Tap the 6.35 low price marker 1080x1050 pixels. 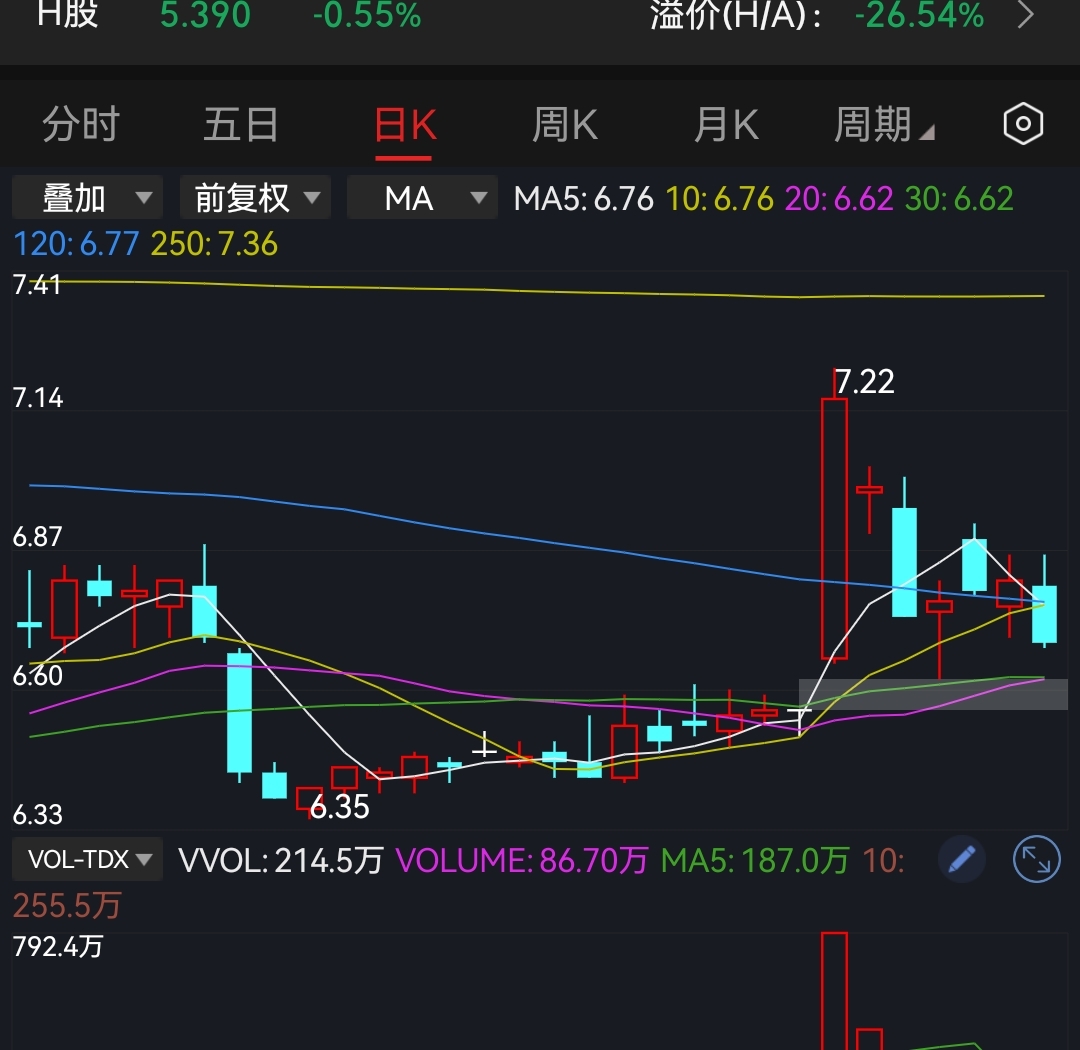pos(340,807)
